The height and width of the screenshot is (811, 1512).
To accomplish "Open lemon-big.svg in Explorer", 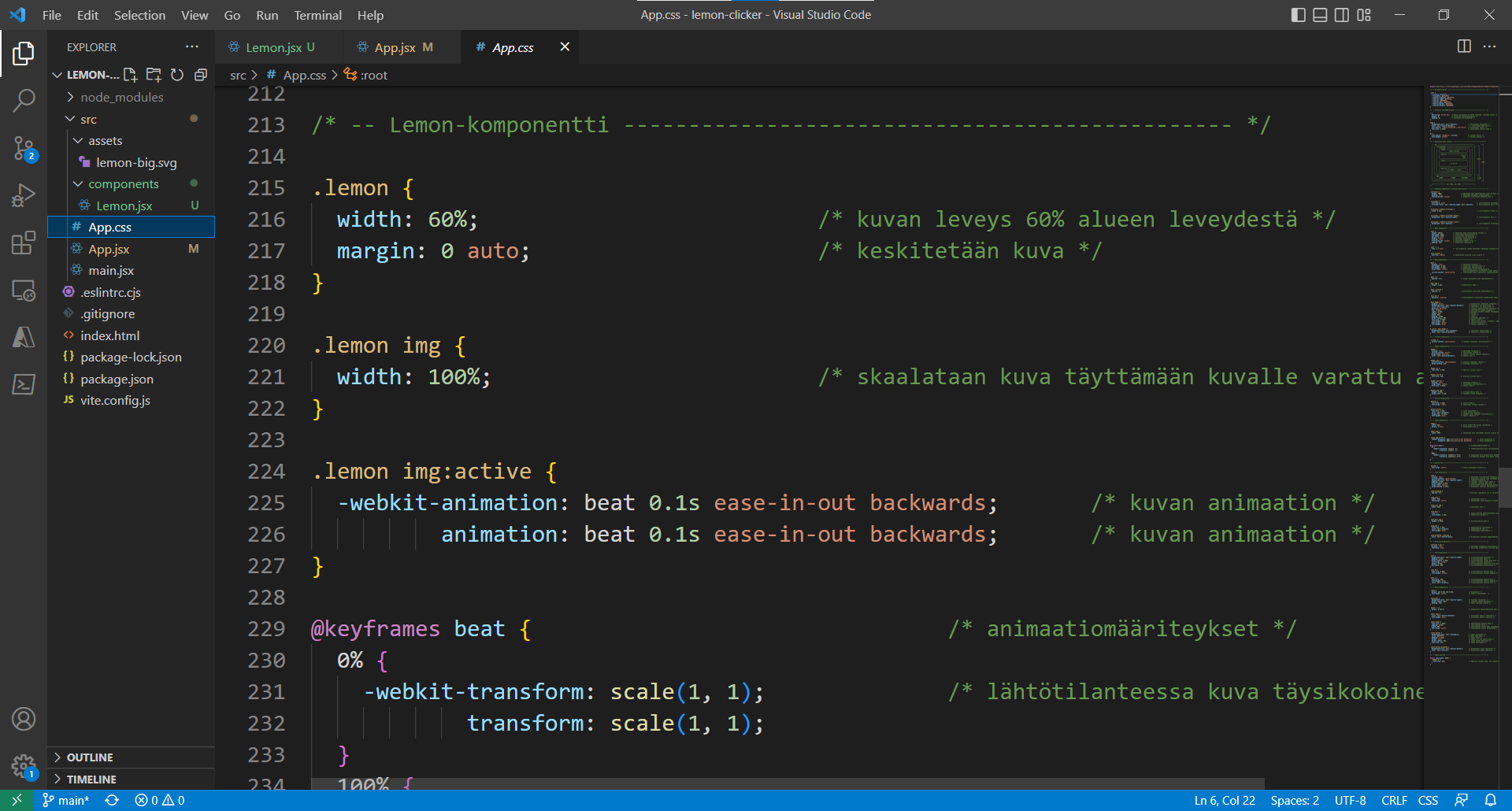I will point(131,162).
